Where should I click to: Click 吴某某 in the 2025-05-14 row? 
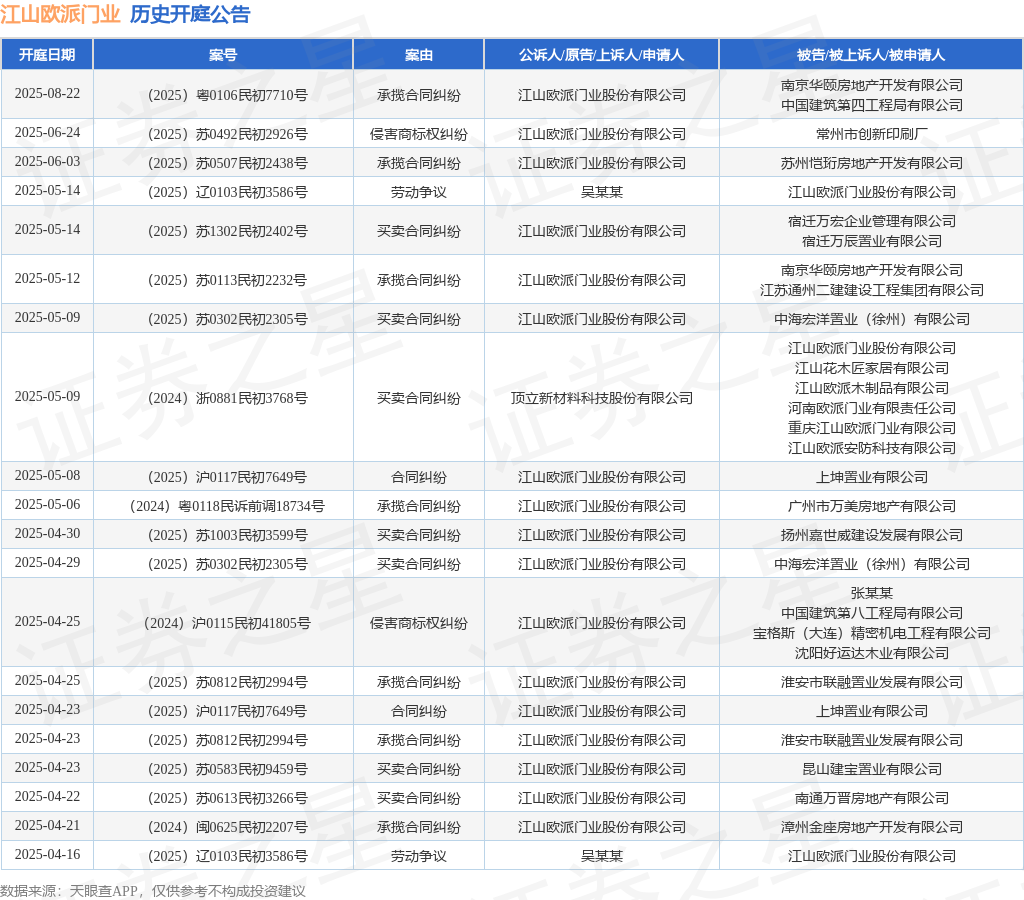(x=601, y=192)
